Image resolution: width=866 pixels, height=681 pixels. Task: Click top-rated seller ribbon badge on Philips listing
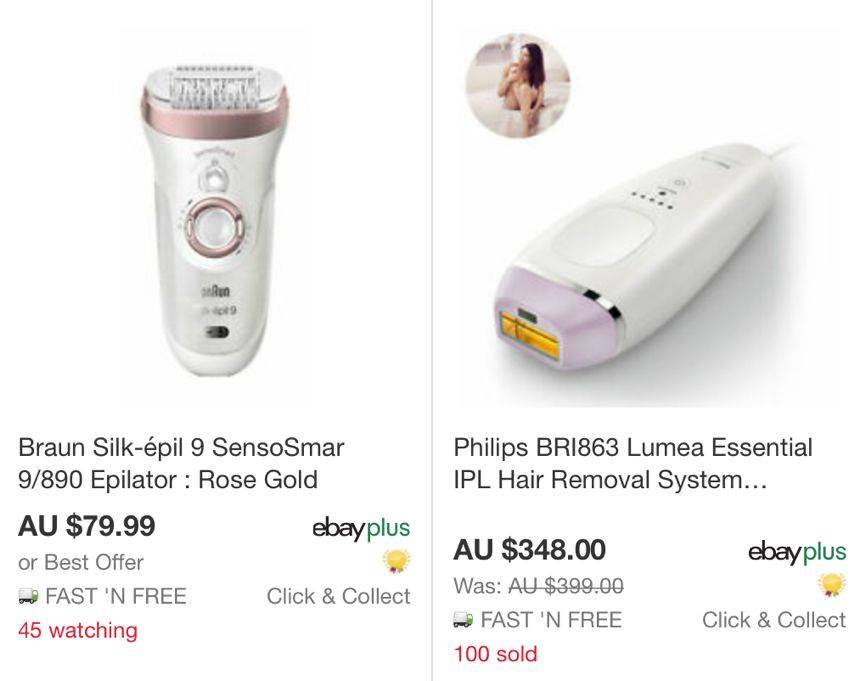(833, 585)
